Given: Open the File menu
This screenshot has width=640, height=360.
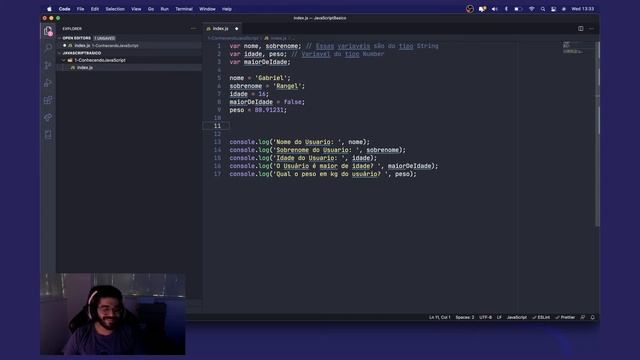Looking at the screenshot, I should click(x=80, y=9).
